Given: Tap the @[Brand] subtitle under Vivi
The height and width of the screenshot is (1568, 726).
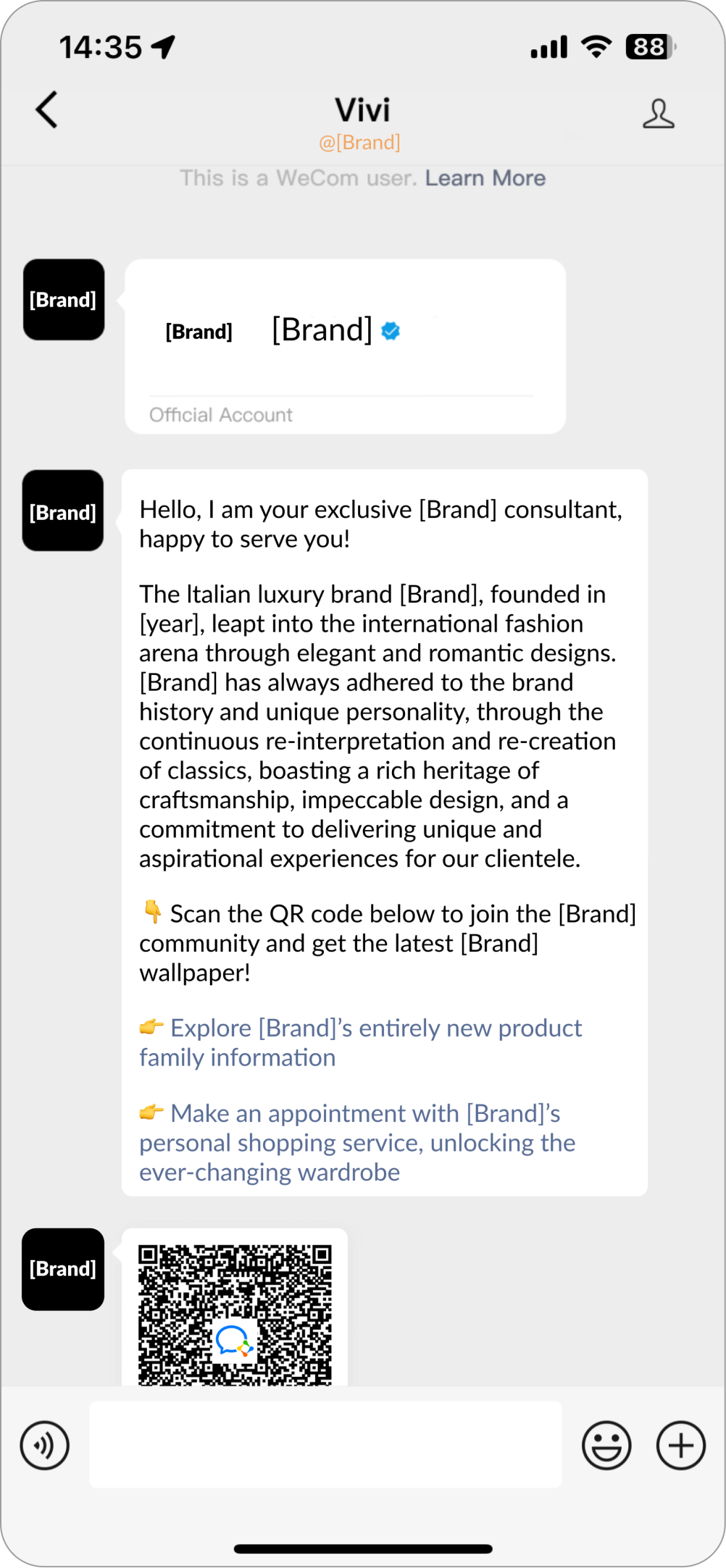Looking at the screenshot, I should point(359,143).
